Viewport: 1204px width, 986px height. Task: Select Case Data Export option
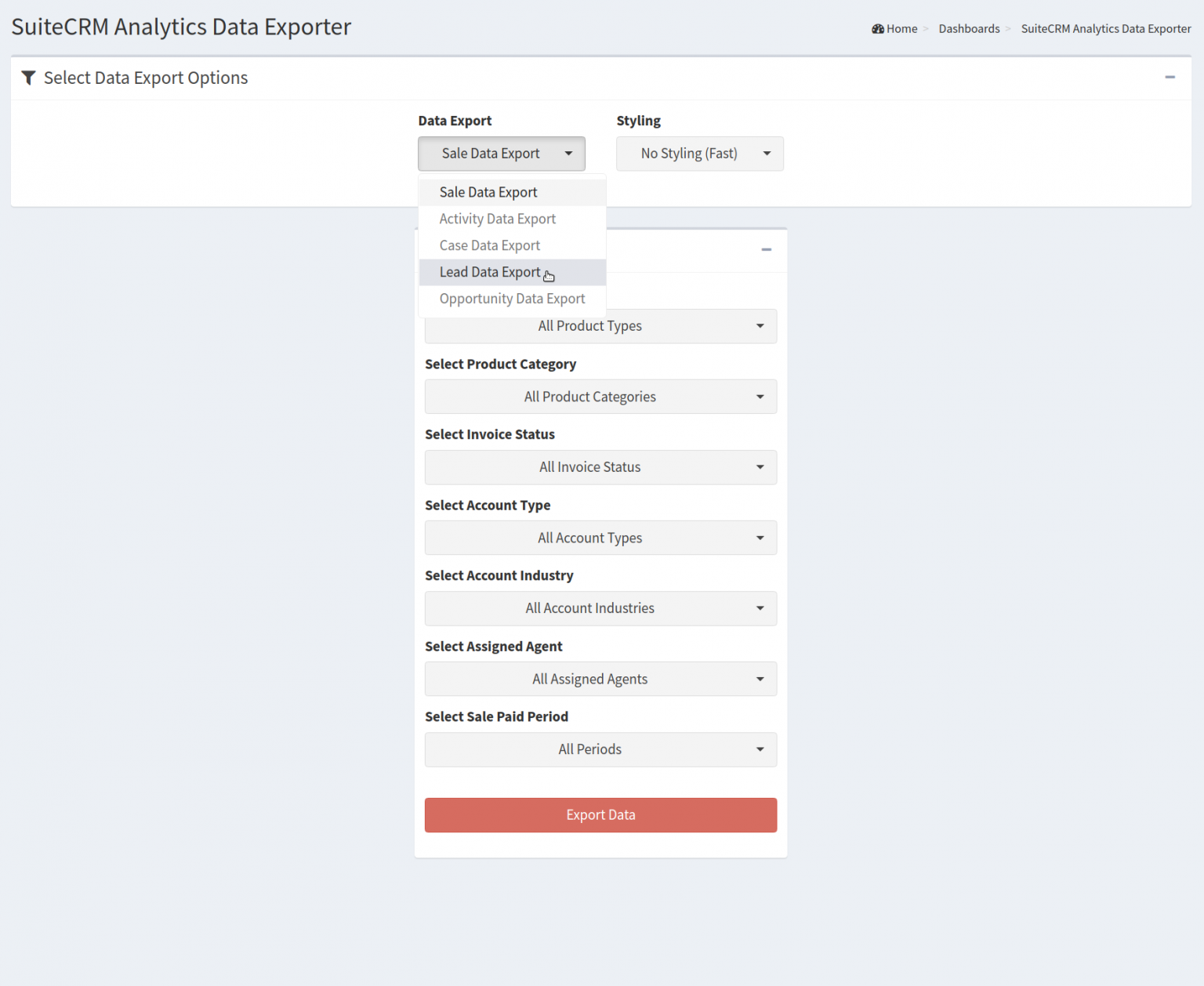click(512, 245)
